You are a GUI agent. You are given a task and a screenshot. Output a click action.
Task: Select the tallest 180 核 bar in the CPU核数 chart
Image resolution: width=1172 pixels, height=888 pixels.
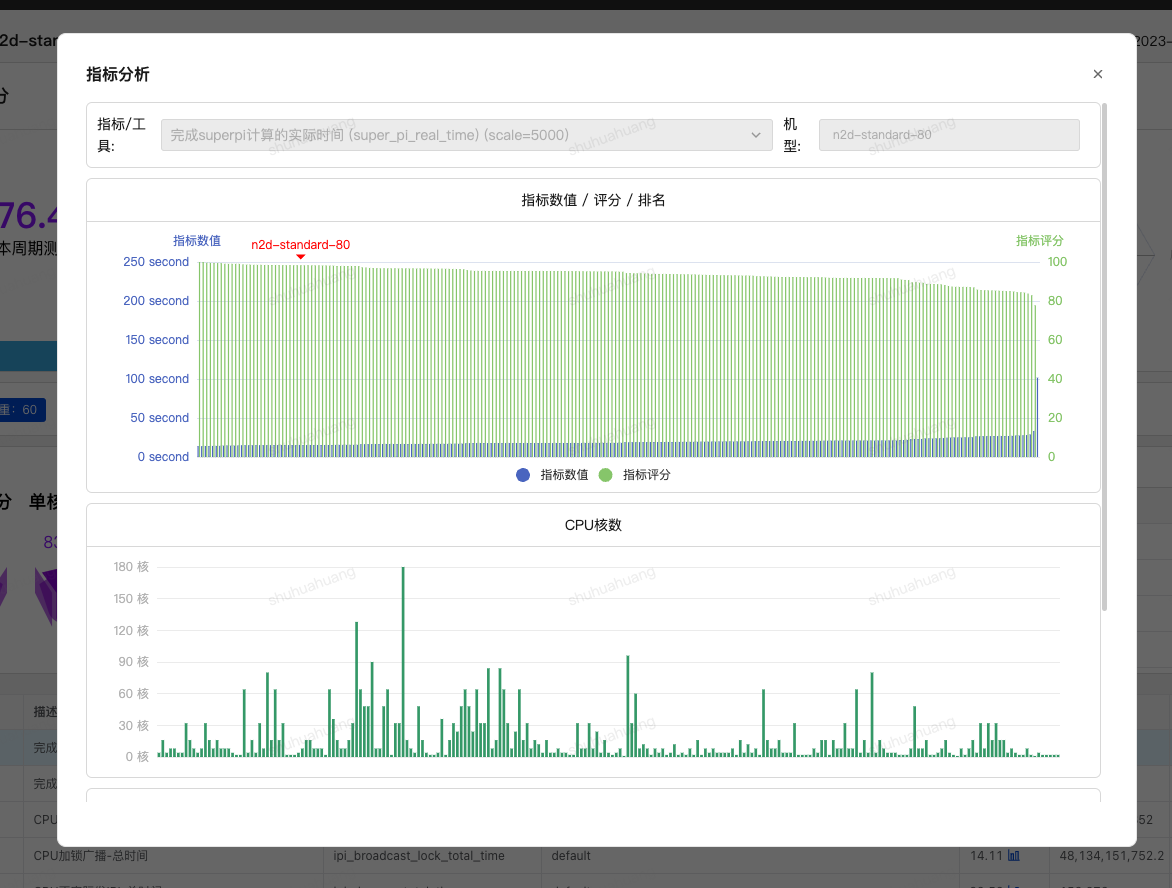[x=403, y=660]
